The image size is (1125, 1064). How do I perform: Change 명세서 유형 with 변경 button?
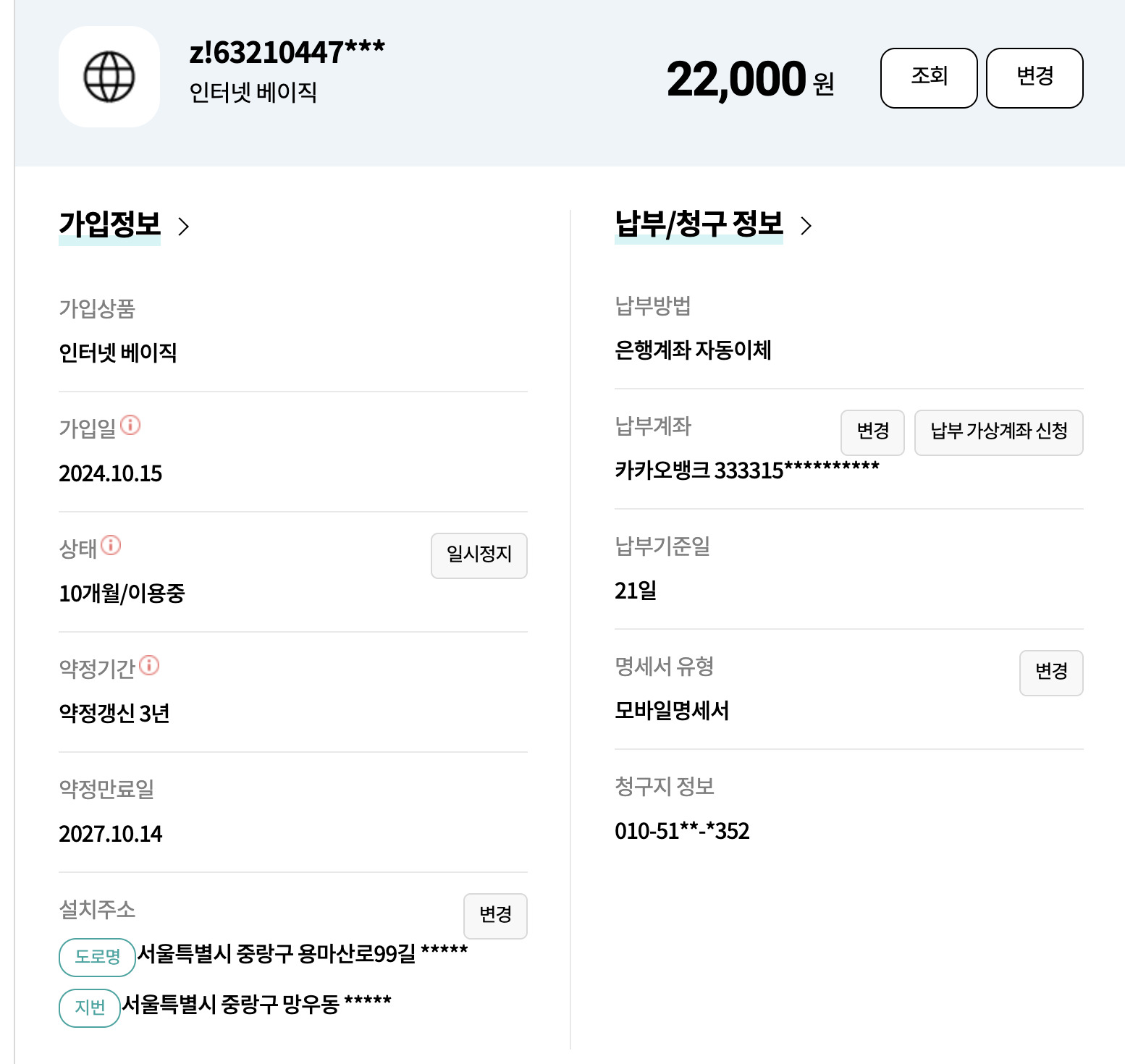coord(1051,673)
